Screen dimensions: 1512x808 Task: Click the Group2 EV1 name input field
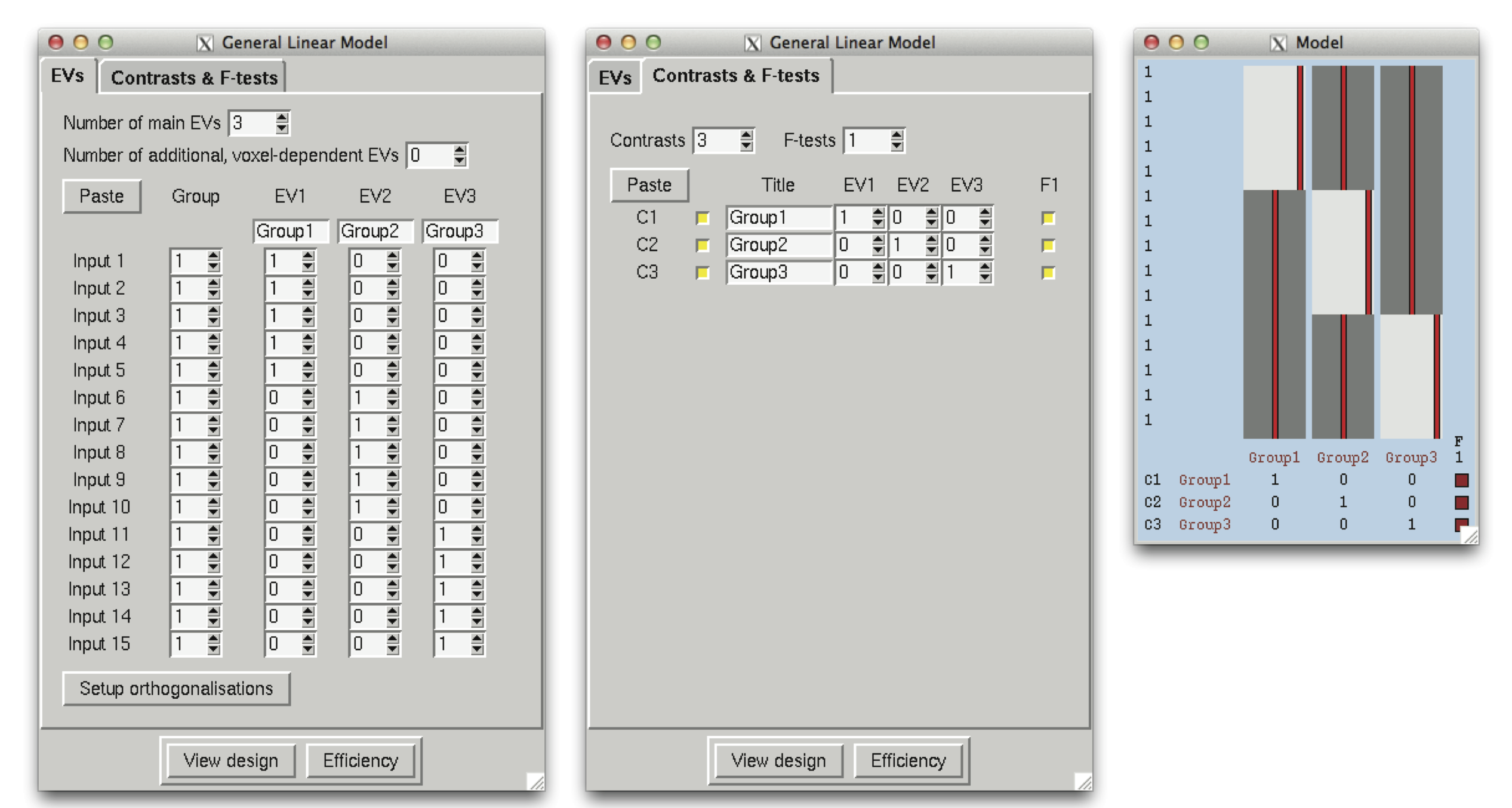coord(375,231)
